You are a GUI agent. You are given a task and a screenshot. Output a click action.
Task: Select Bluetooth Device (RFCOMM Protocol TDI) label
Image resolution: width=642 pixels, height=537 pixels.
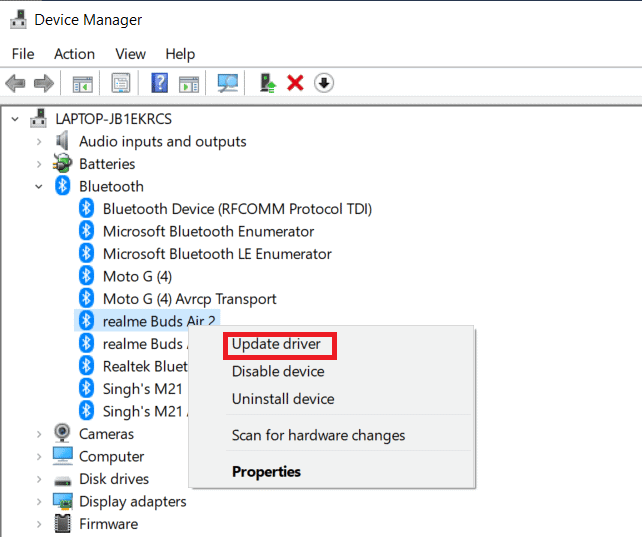237,209
